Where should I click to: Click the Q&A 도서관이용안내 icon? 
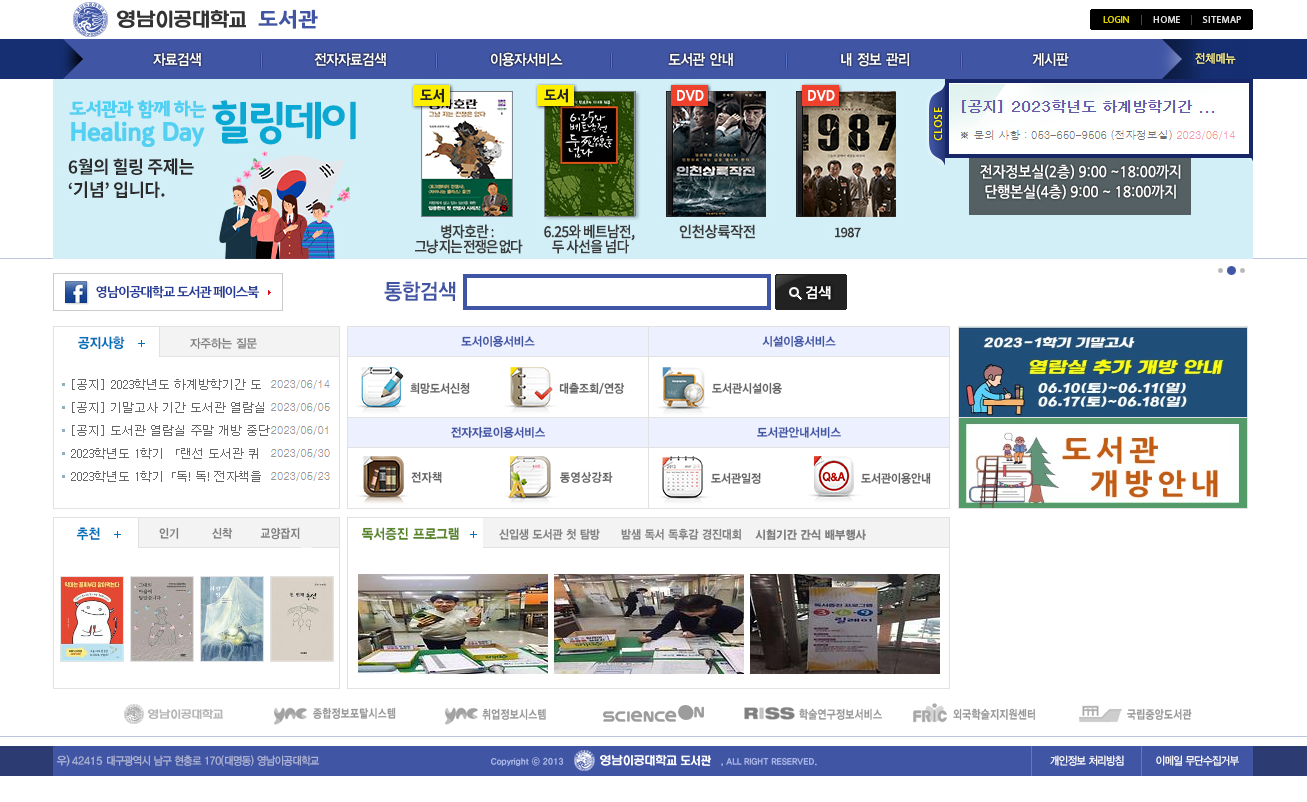click(833, 478)
